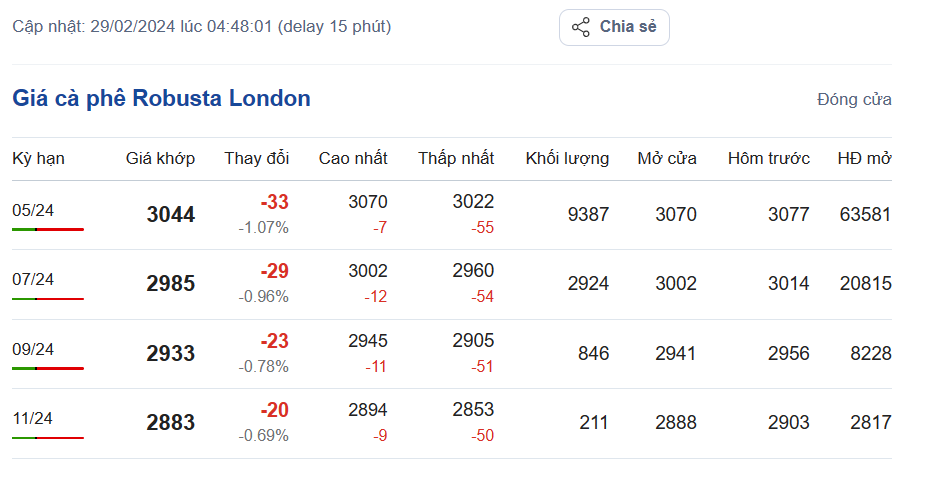Open the Giá cà phê Robusta London link
The image size is (934, 482).
(161, 98)
